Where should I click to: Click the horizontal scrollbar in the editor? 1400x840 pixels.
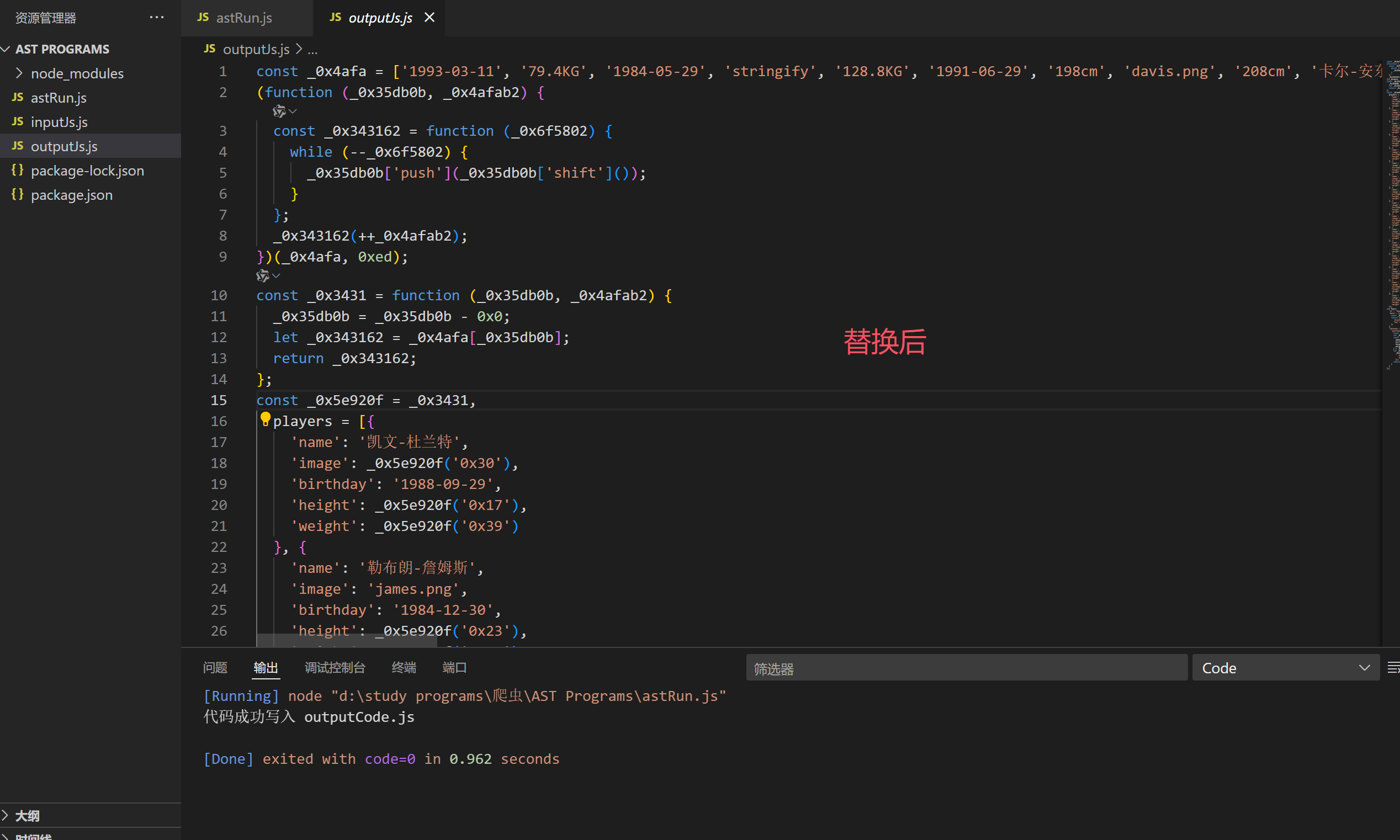pos(347,641)
